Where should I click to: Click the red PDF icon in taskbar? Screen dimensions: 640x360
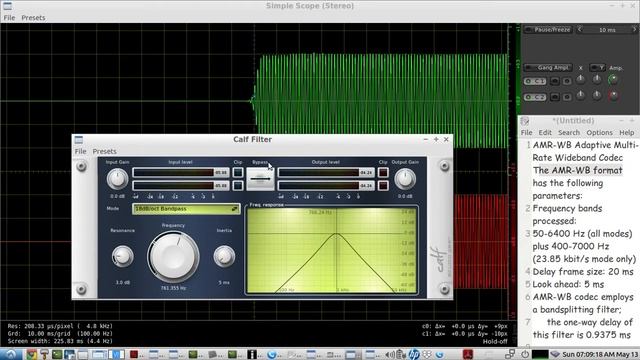[x=468, y=354]
